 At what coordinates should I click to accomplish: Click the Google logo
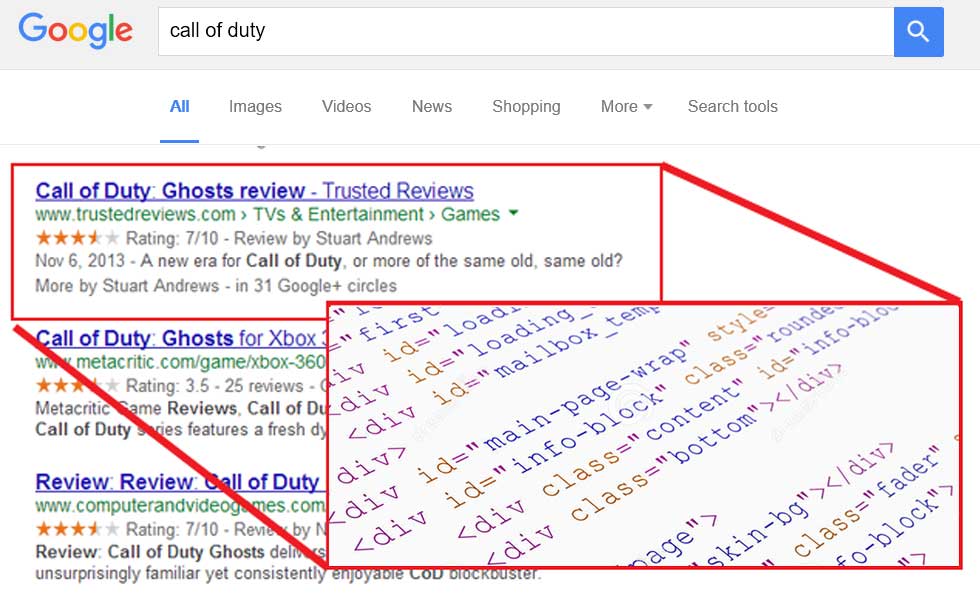pos(75,31)
